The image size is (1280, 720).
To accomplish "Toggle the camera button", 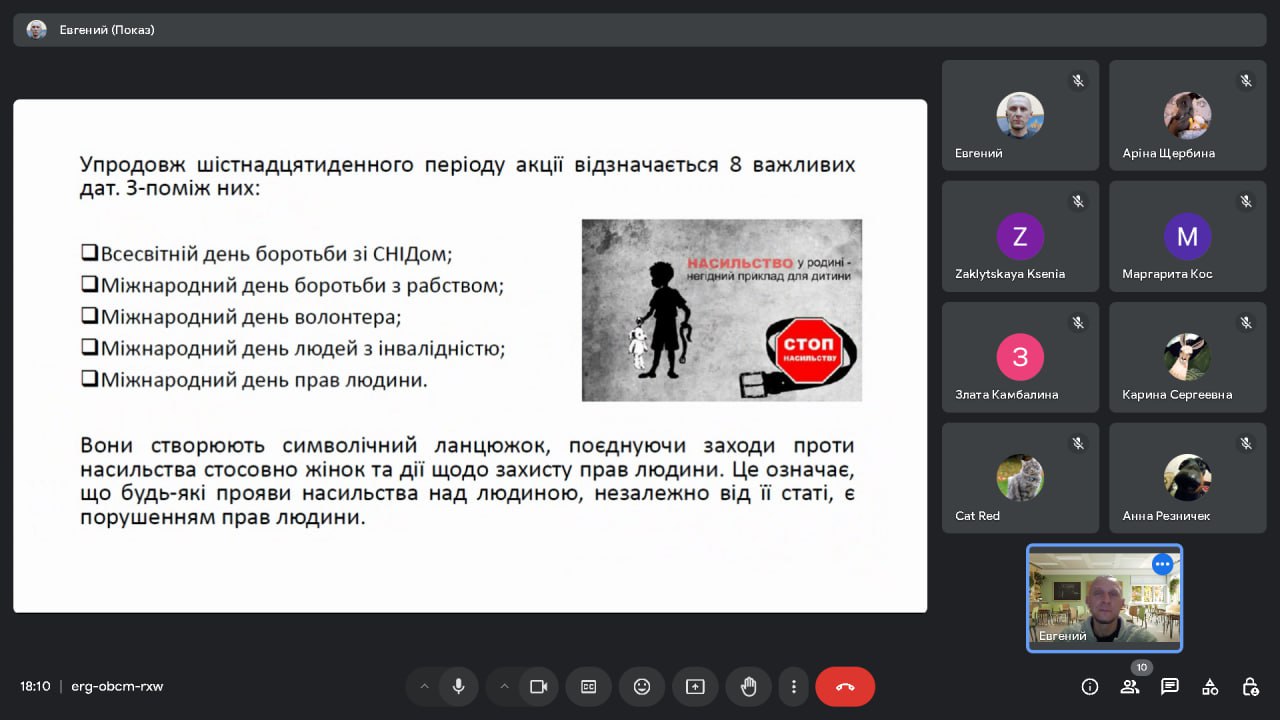I will click(x=539, y=687).
